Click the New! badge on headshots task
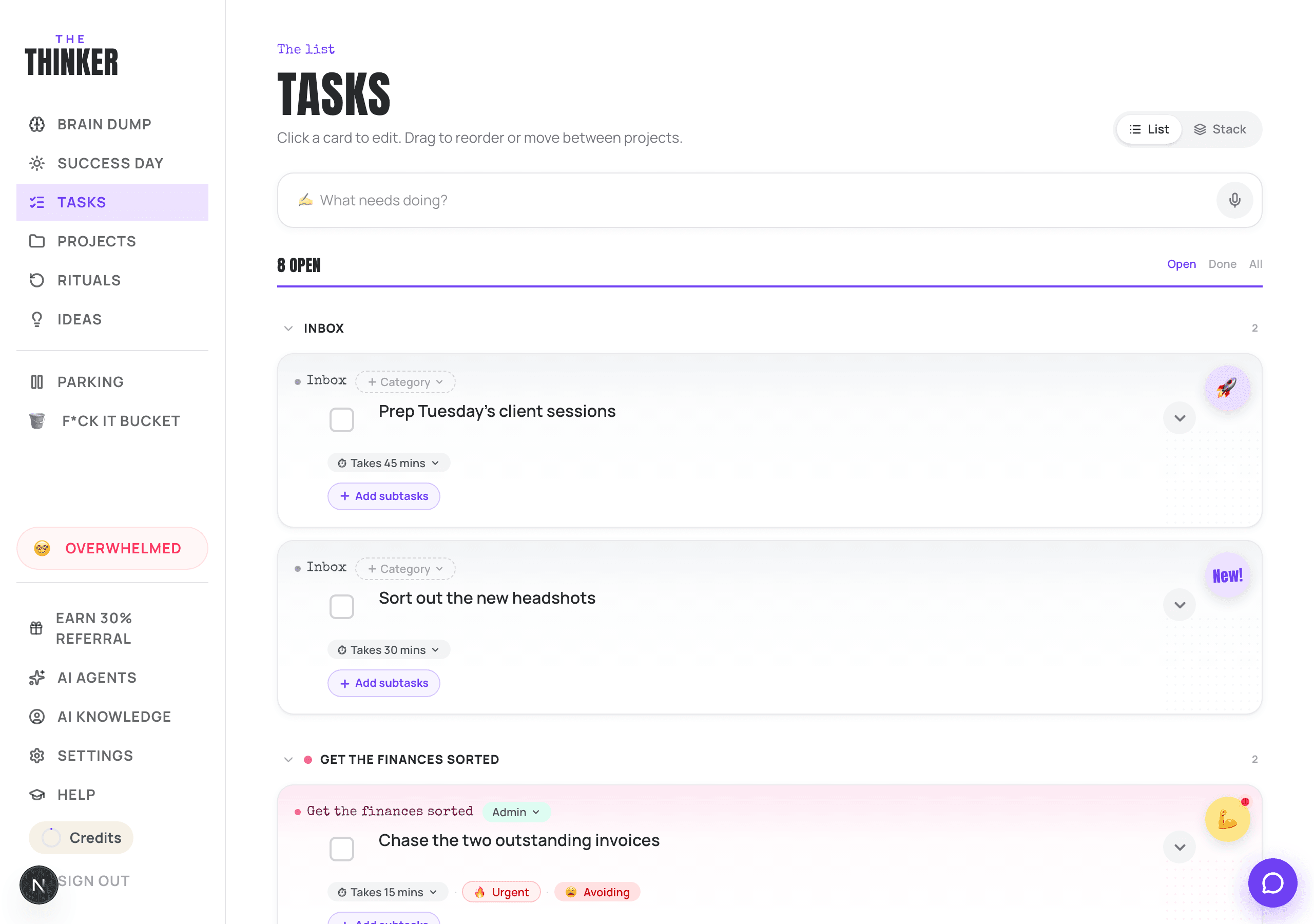The height and width of the screenshot is (924, 1314). (x=1227, y=575)
